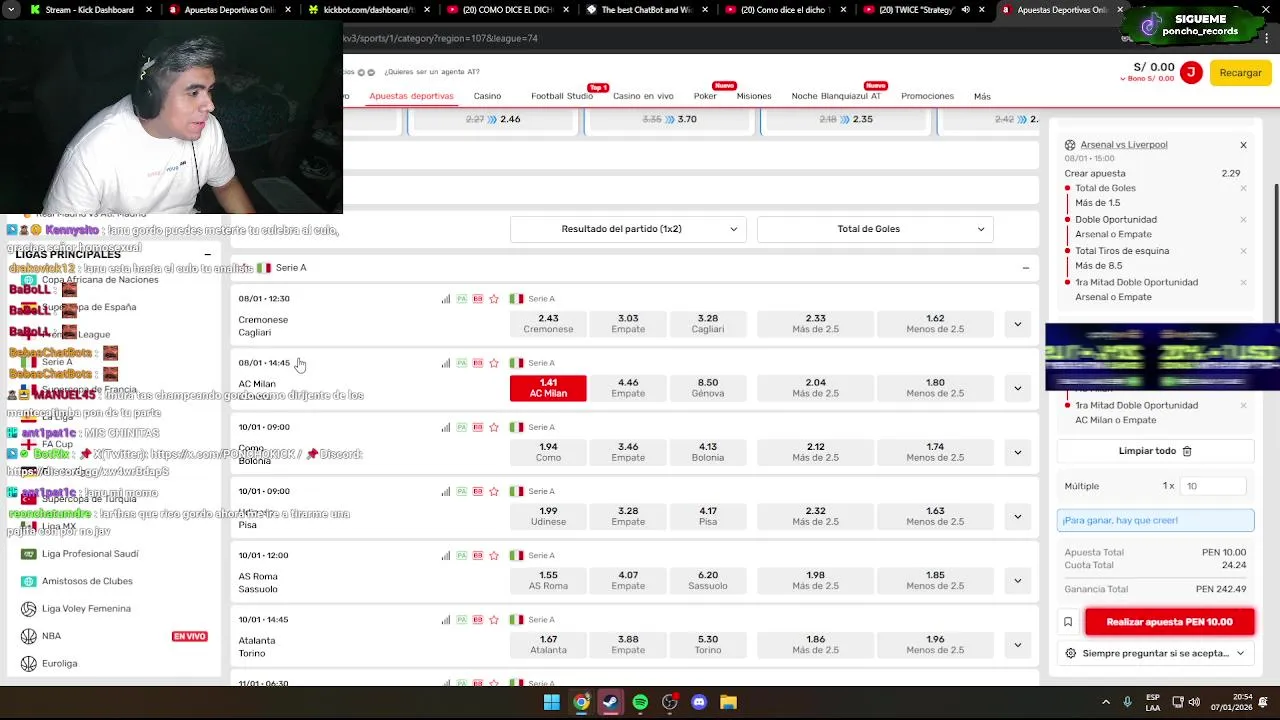Open Discord from Windows taskbar
The height and width of the screenshot is (720, 1280).
coord(699,702)
